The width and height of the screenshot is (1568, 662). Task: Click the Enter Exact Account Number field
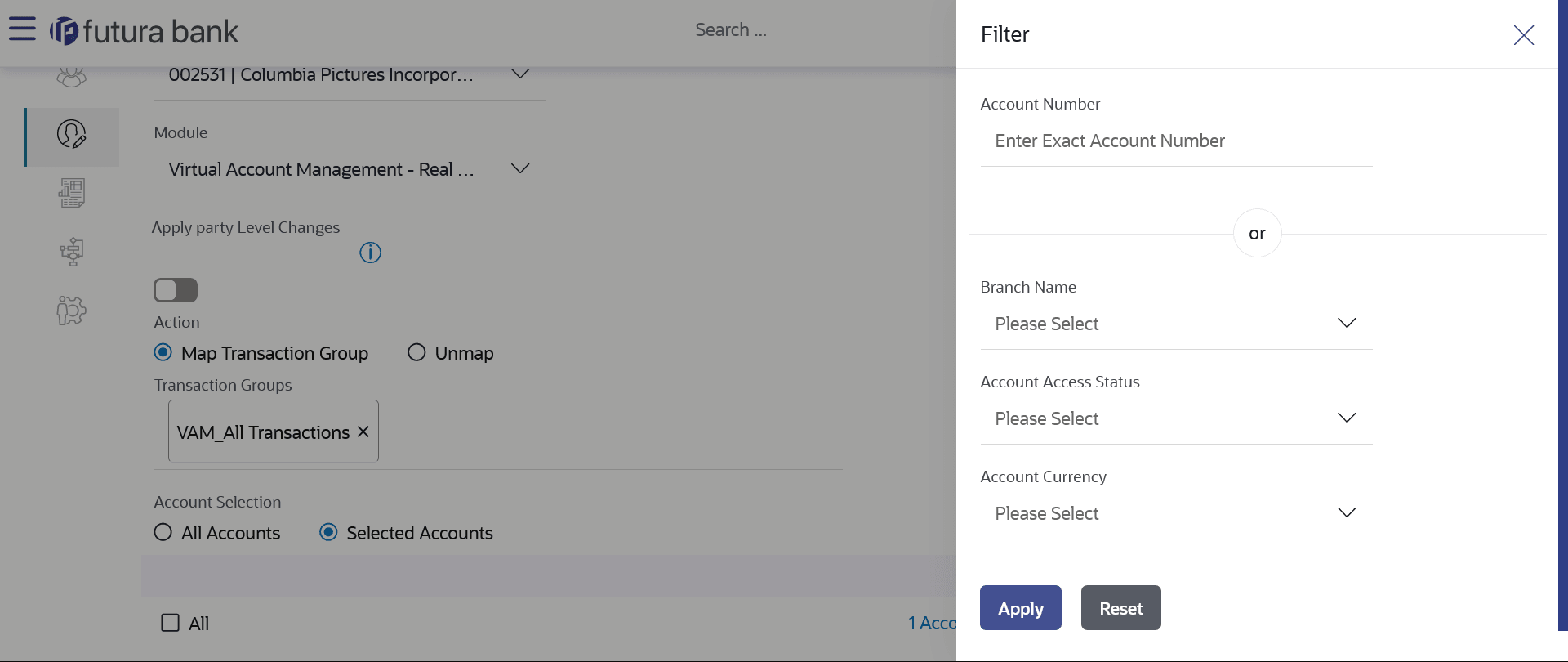click(x=1176, y=141)
